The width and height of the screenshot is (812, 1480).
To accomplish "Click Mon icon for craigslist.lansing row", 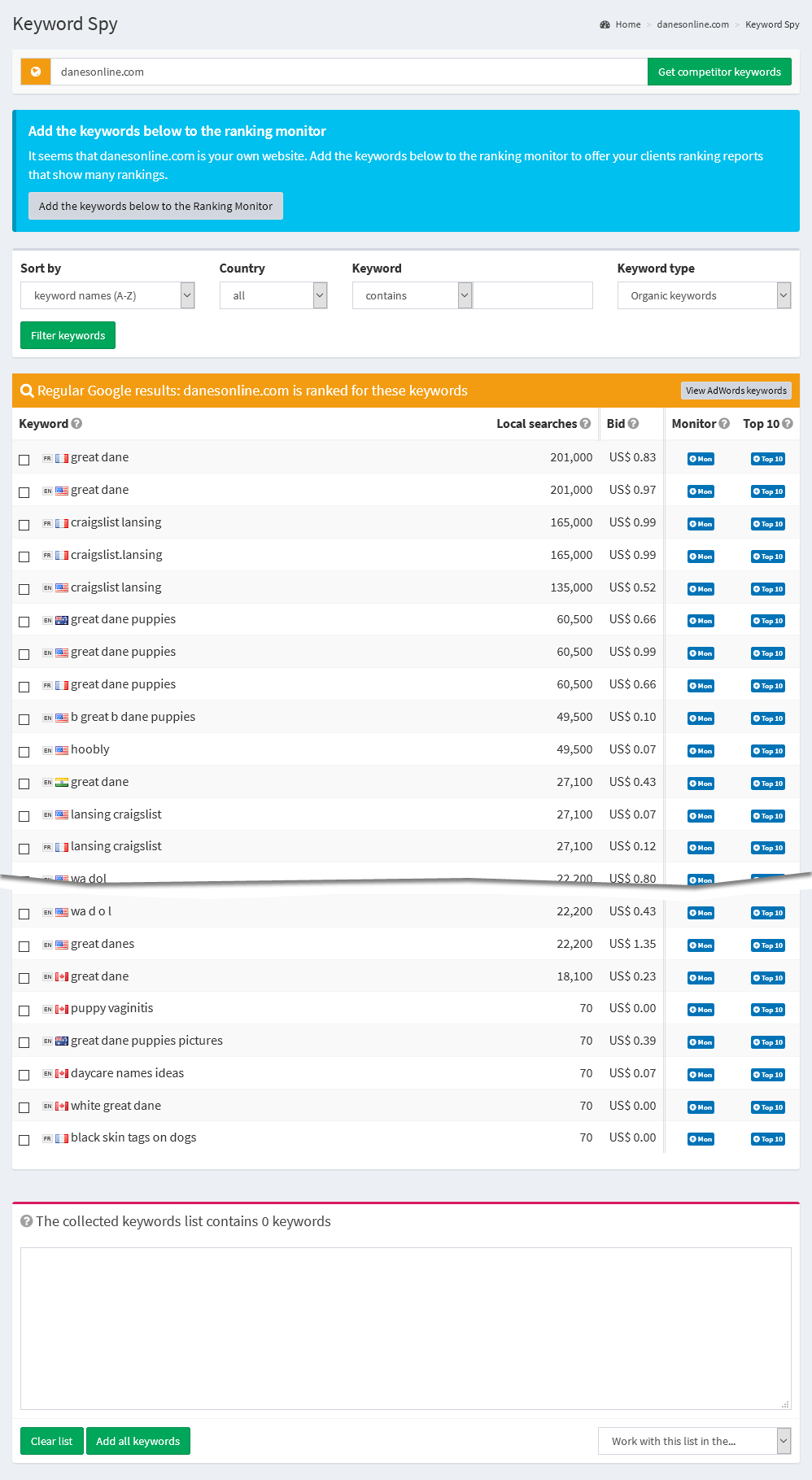I will tap(701, 557).
